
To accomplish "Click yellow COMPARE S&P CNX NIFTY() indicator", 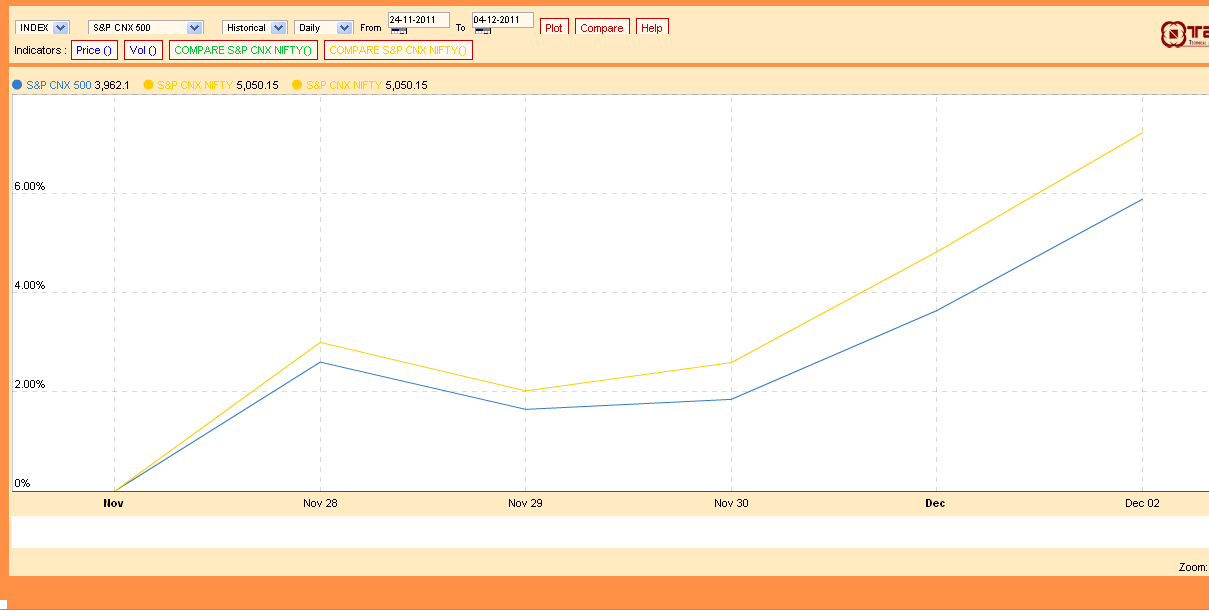I will [x=398, y=50].
